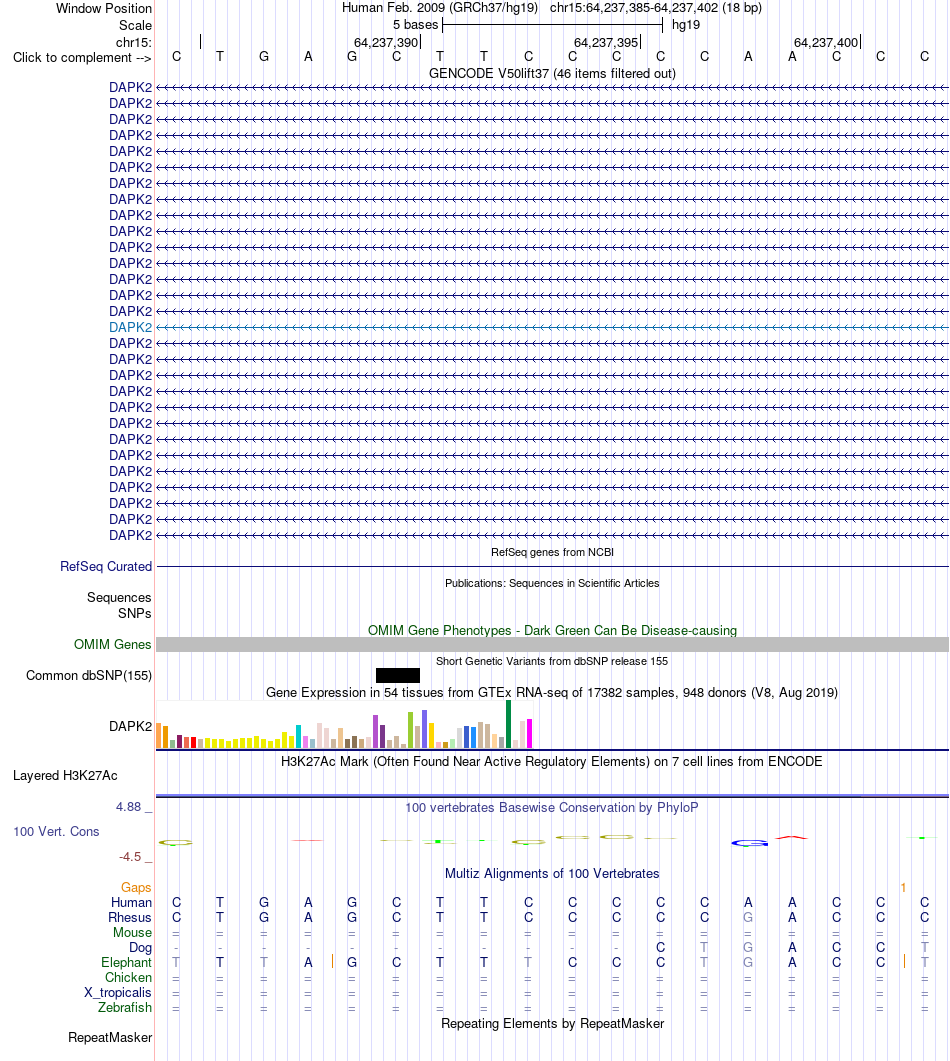Click the orange gap count '1' in the Gaps row
The width and height of the screenshot is (950, 1061).
pos(903,887)
